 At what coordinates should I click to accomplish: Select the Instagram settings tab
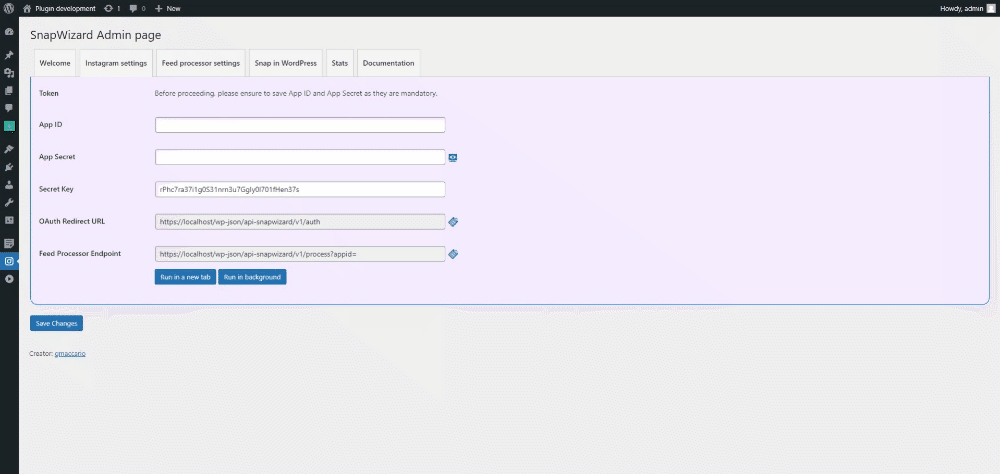(116, 63)
